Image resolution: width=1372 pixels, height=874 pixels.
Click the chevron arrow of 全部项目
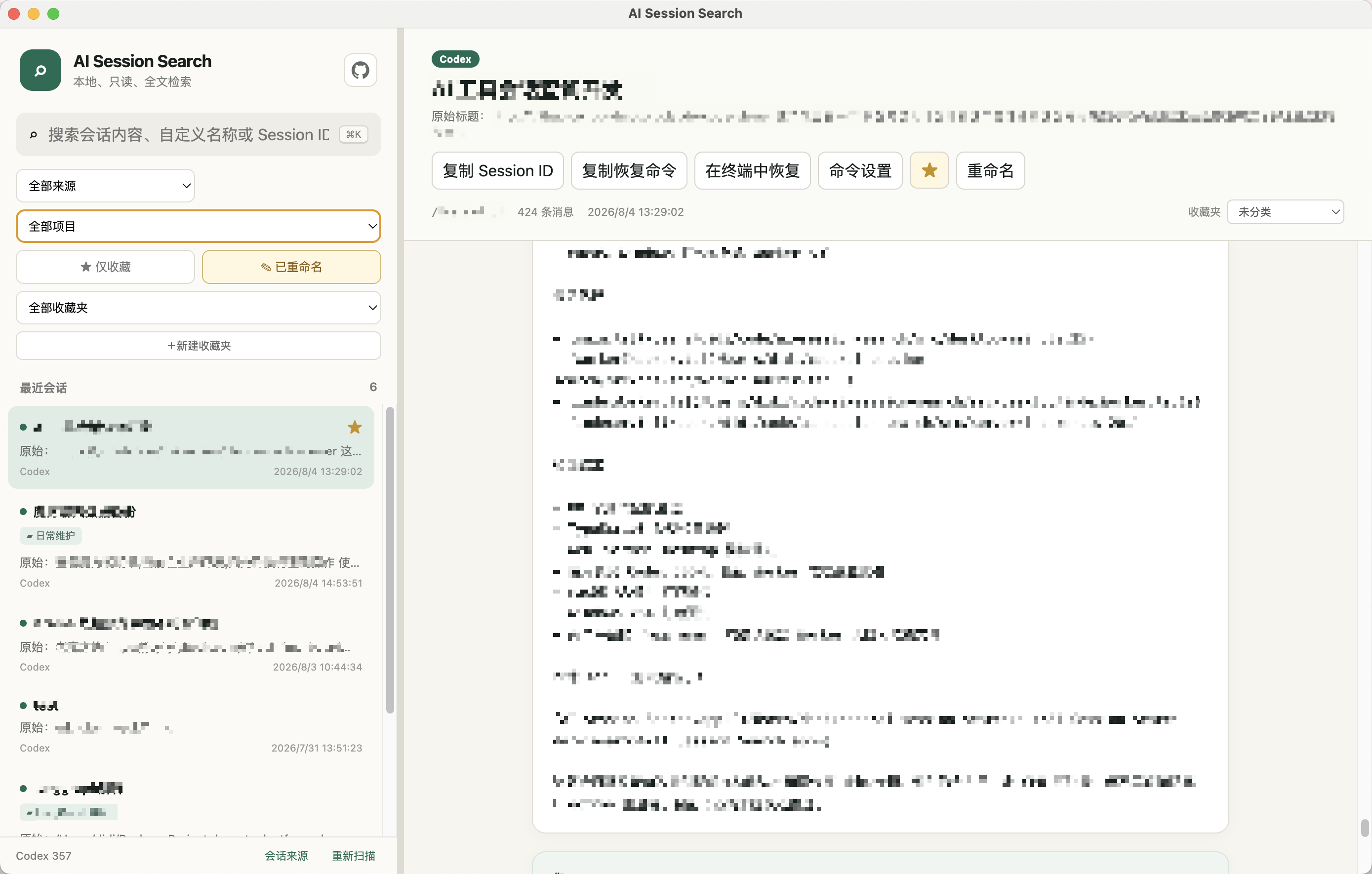tap(372, 226)
